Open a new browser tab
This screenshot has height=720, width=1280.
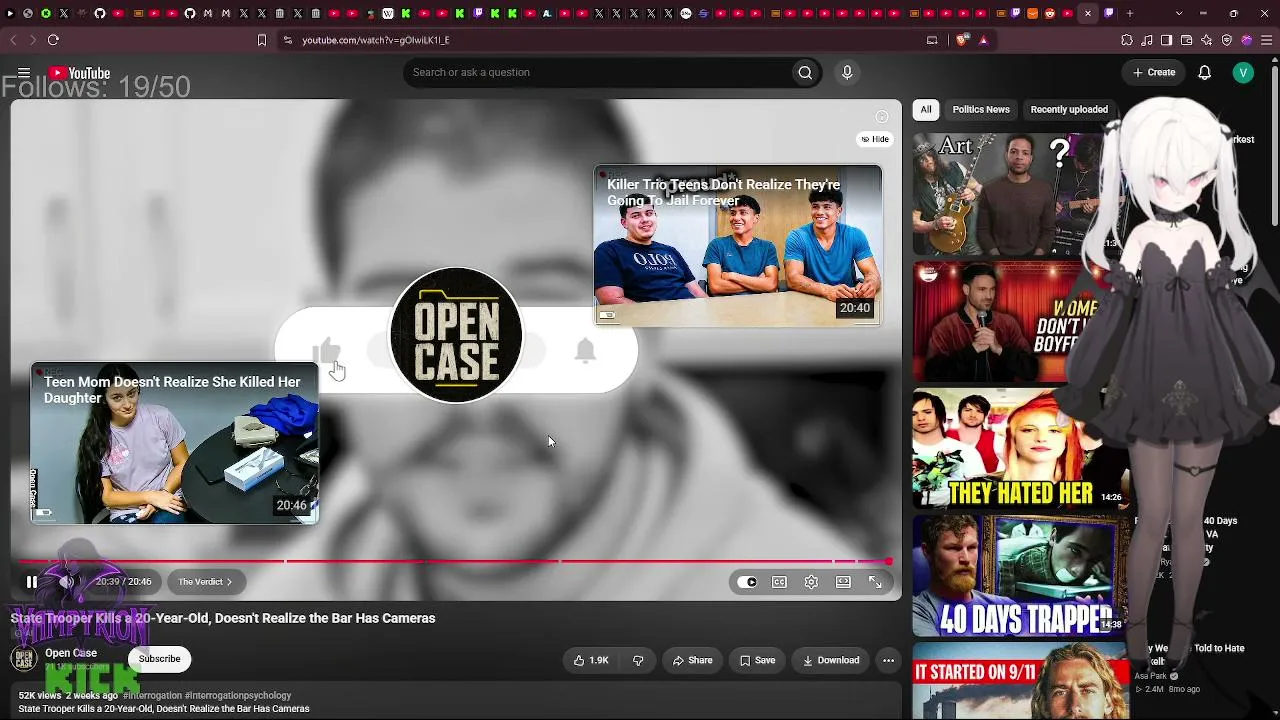point(1130,14)
